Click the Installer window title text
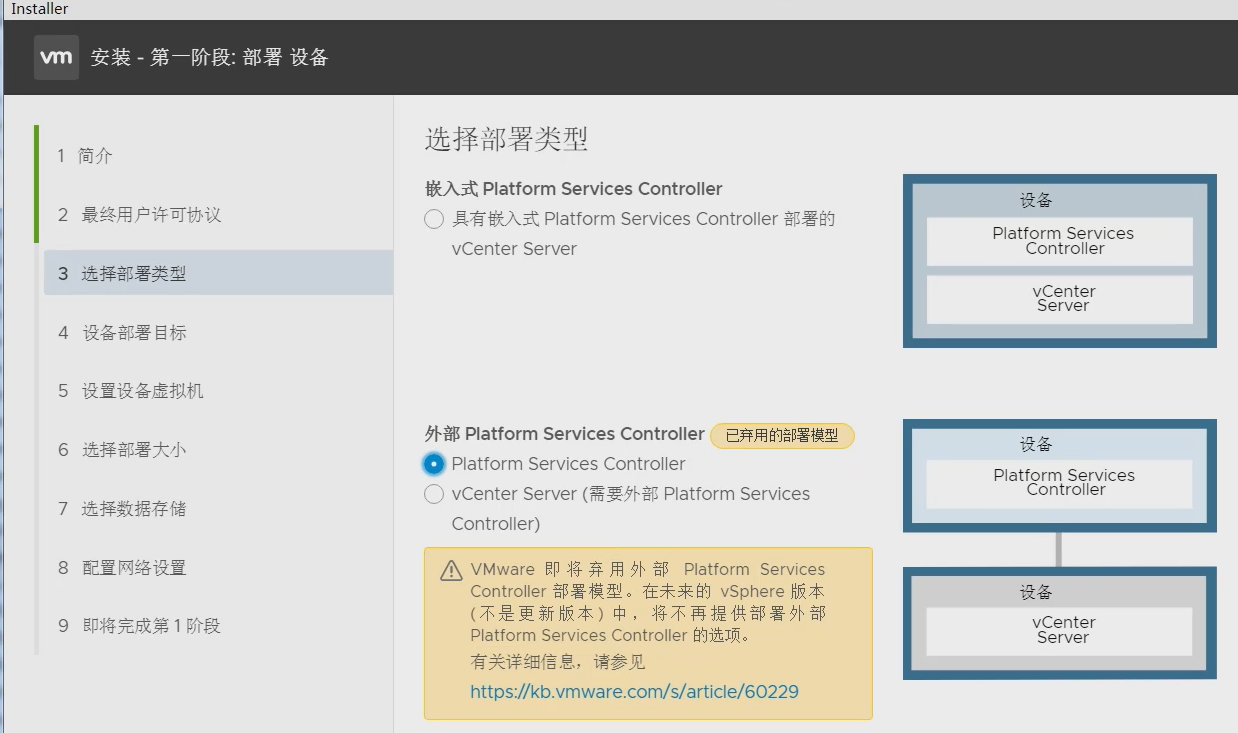 [40, 9]
